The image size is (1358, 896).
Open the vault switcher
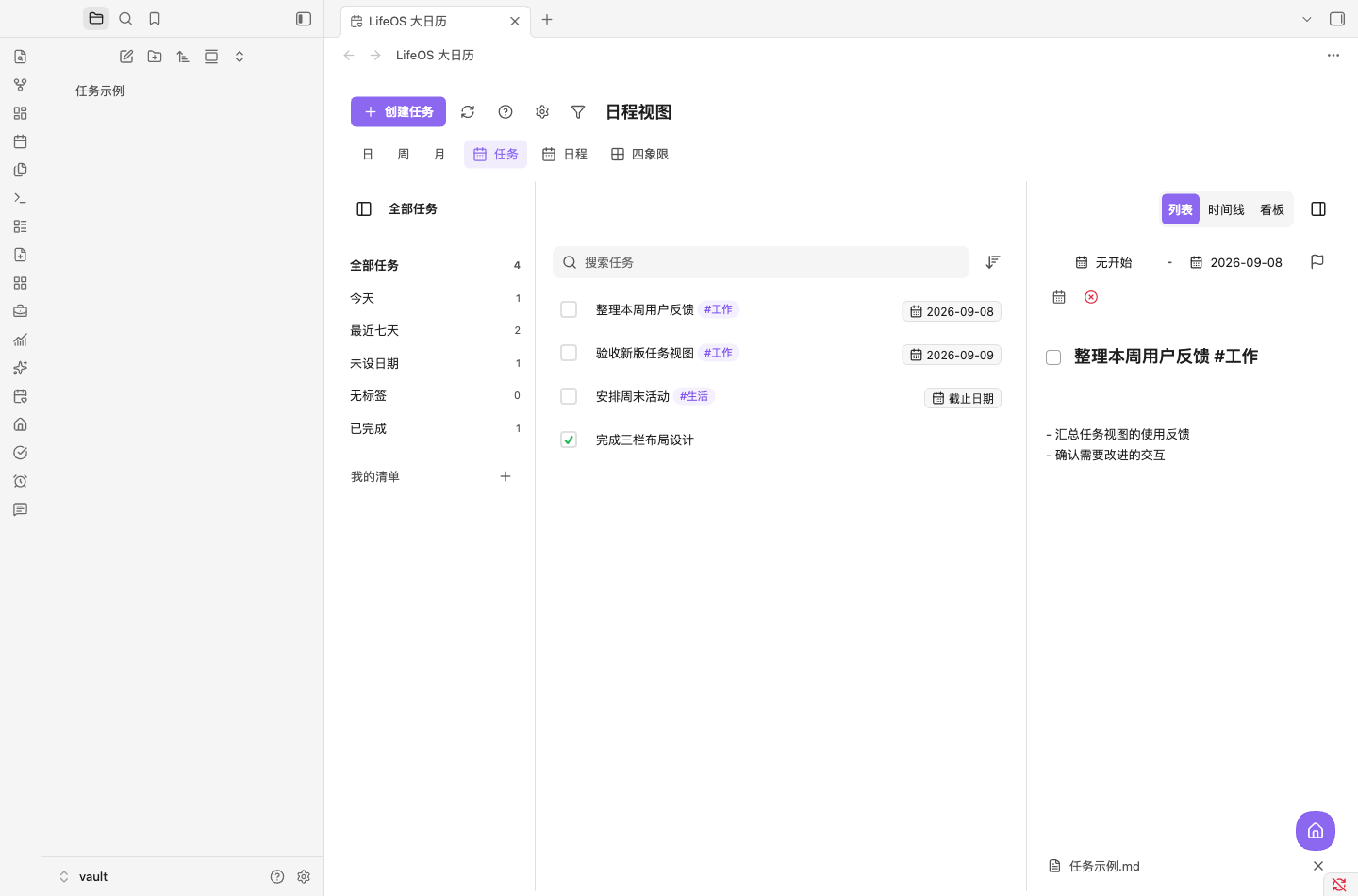coord(83,876)
